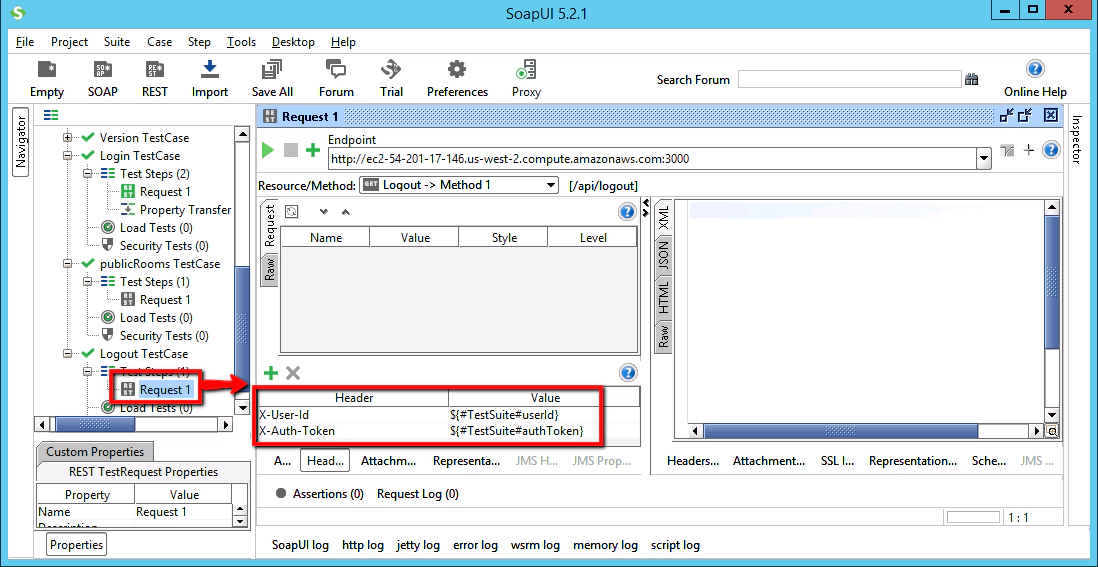Open help icon above headers table

628,372
